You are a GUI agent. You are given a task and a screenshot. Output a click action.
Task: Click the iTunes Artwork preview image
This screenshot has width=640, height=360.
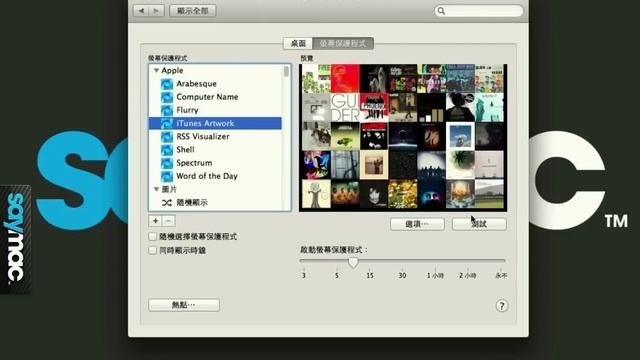pyautogui.click(x=403, y=138)
